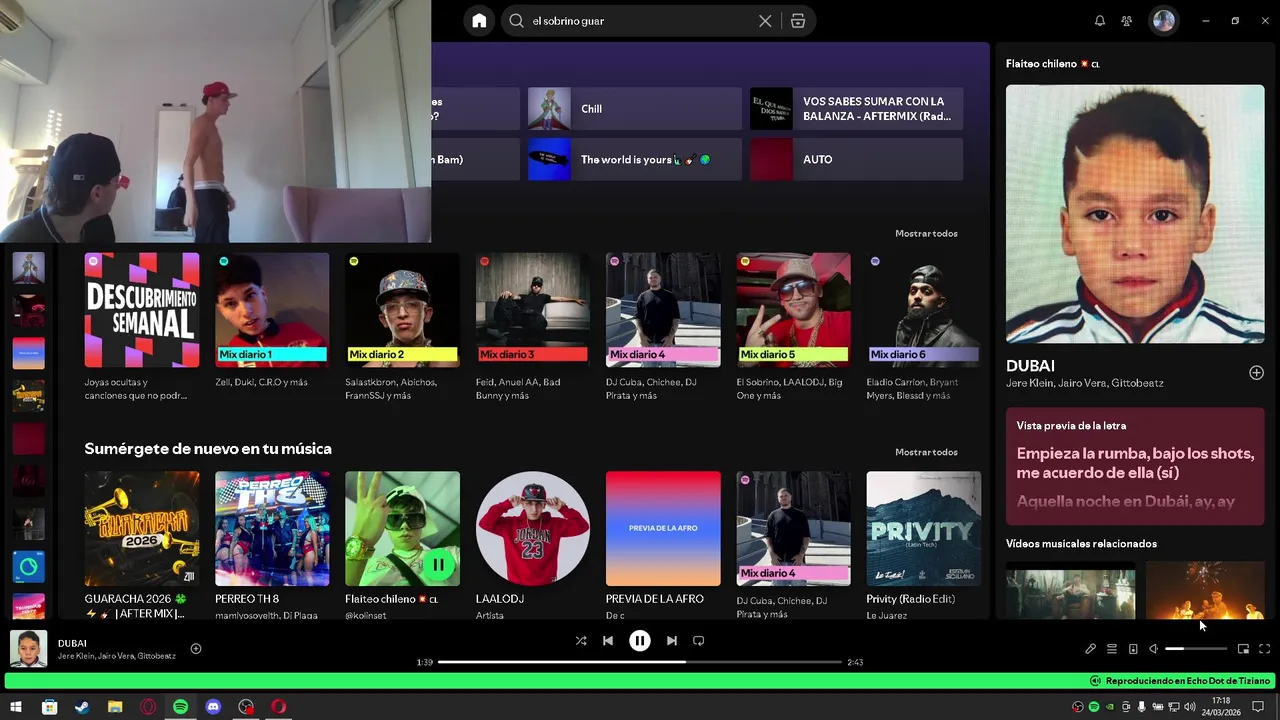Open Microsoft Store from taskbar
This screenshot has width=1280, height=720.
click(49, 707)
